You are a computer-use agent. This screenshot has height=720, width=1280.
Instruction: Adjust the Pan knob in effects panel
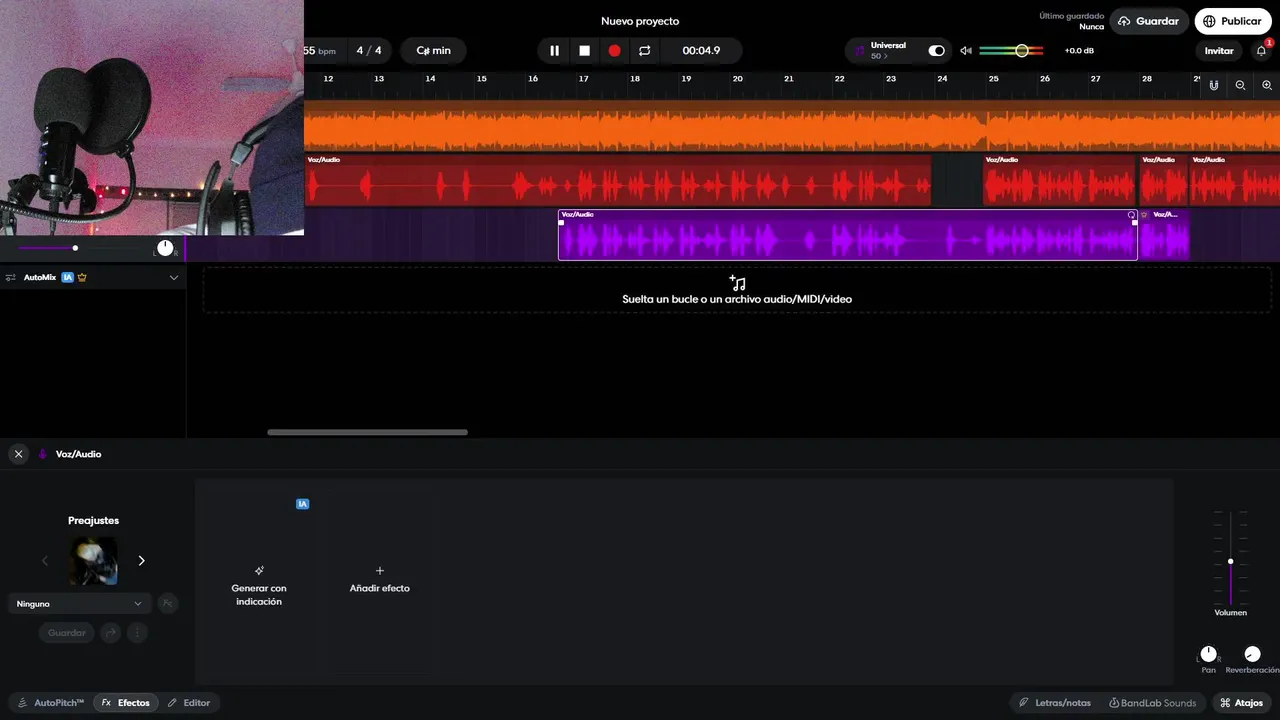click(x=1208, y=654)
